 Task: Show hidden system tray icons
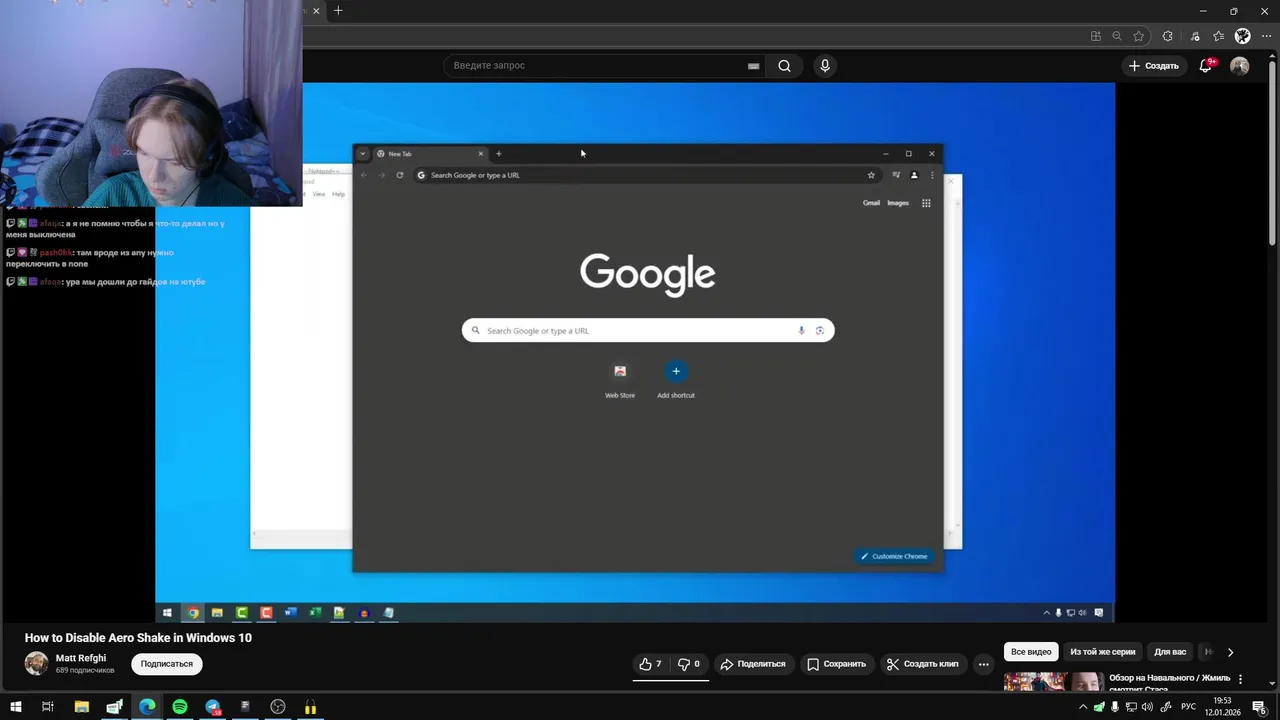[1083, 707]
